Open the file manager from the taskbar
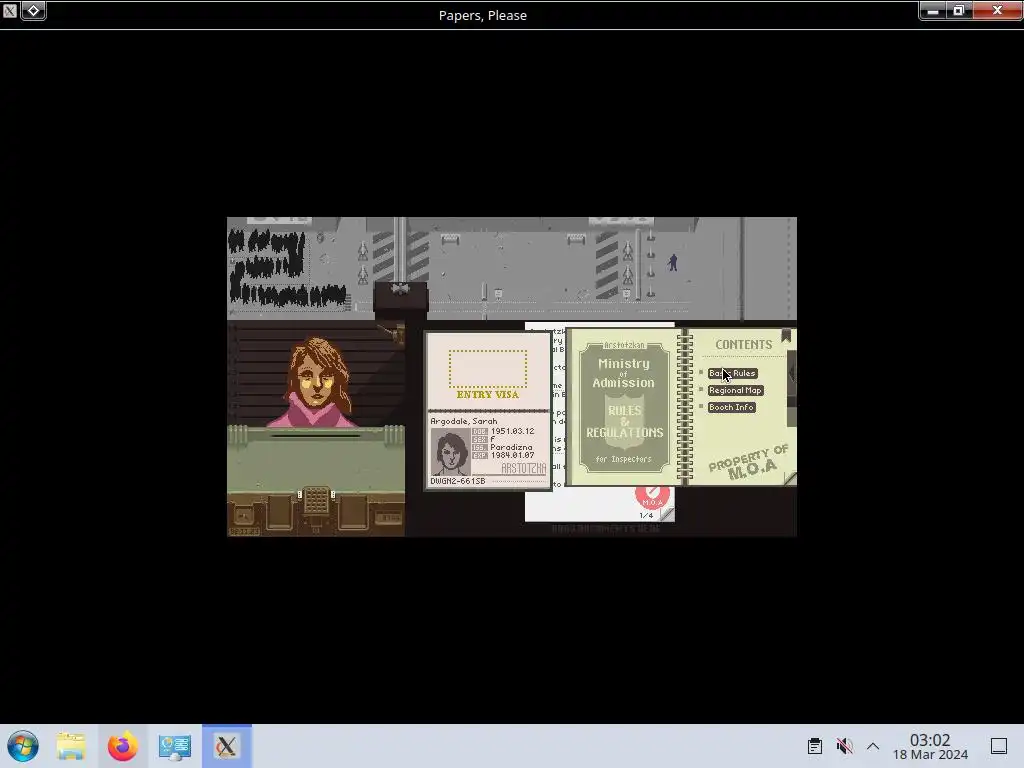Viewport: 1024px width, 768px height. (x=71, y=746)
